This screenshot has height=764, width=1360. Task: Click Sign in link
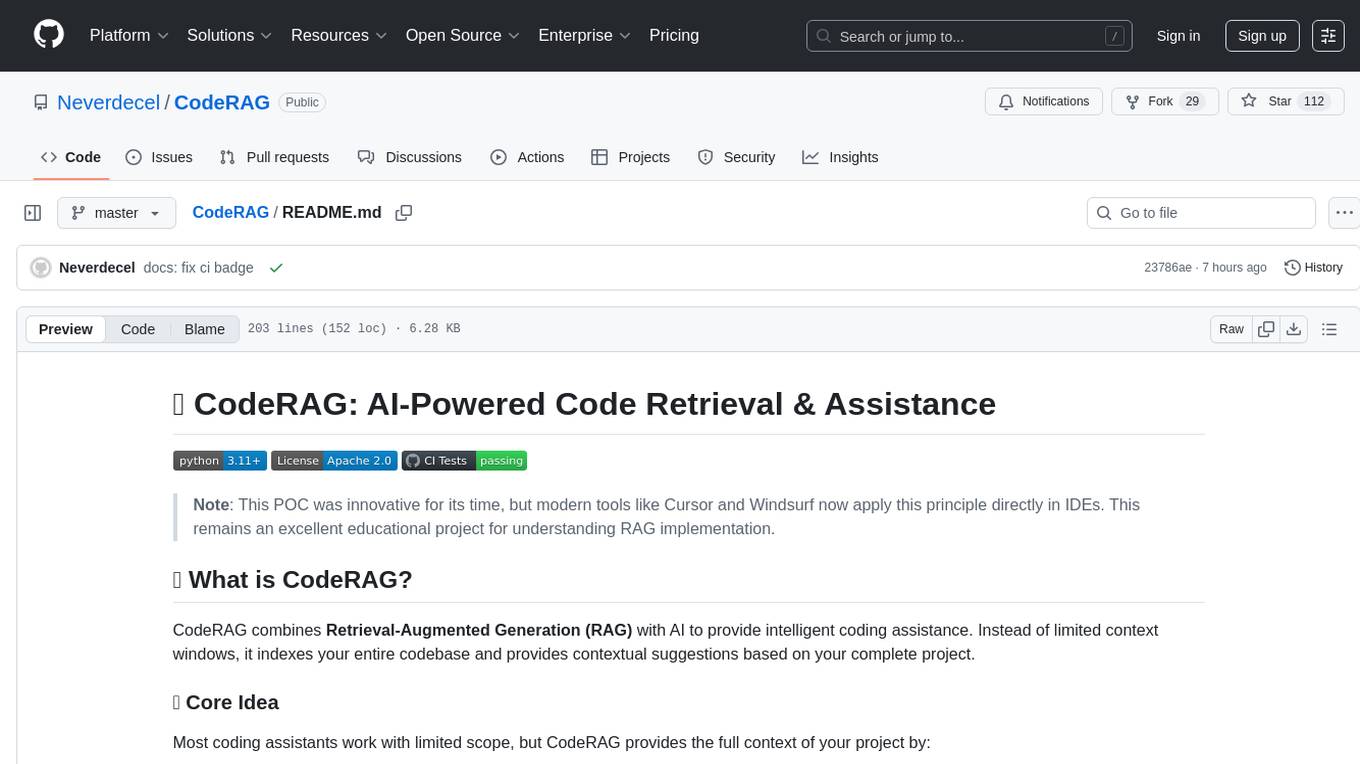[1178, 36]
